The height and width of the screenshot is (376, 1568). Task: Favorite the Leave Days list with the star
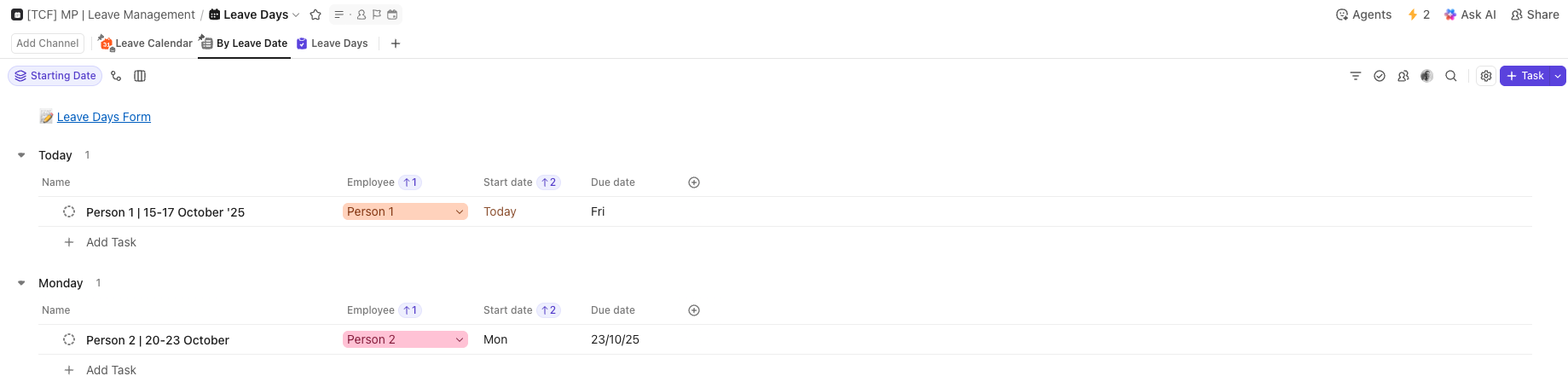(x=315, y=14)
